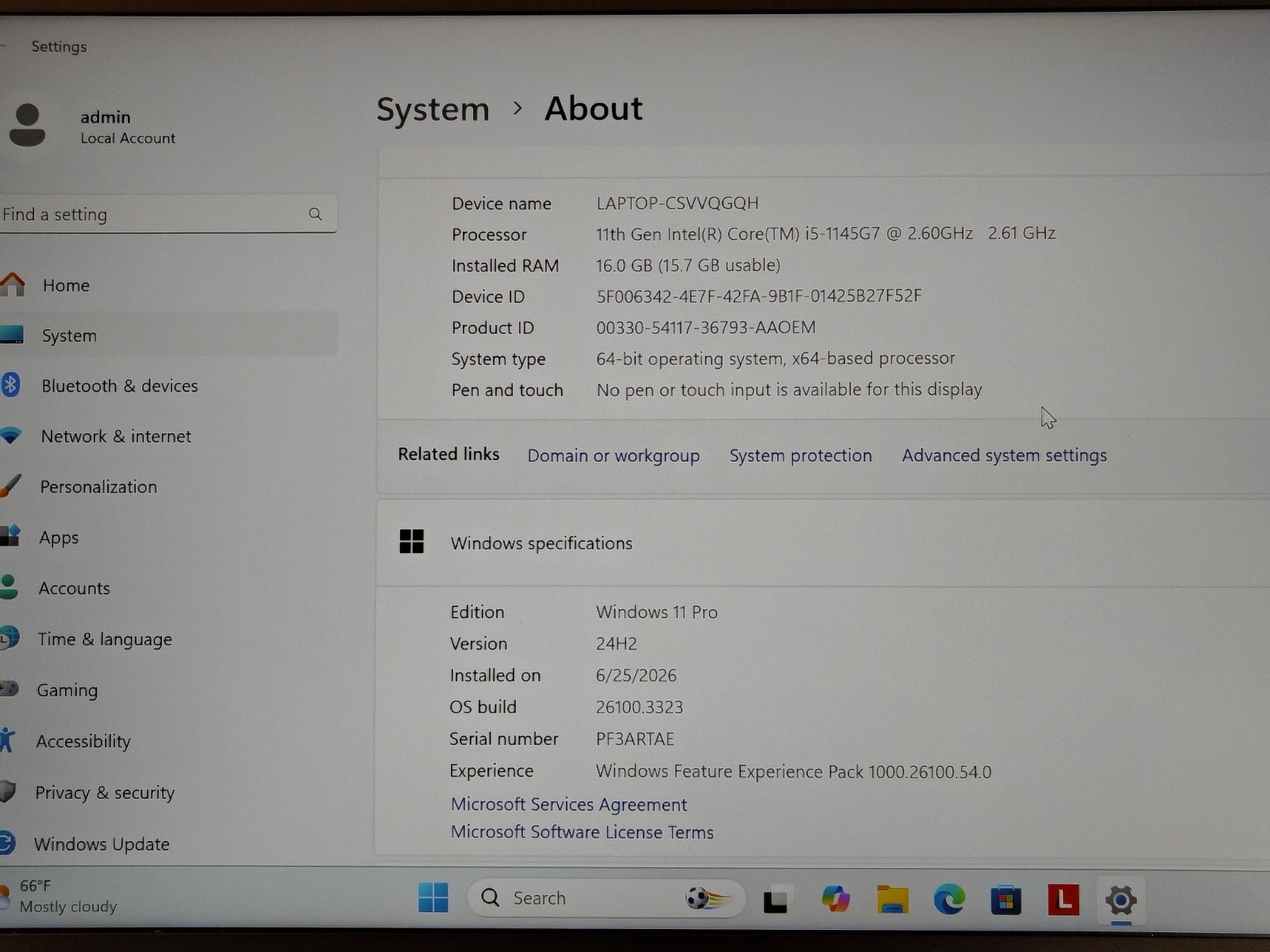This screenshot has height=952, width=1270.
Task: Click the Settings gear taskbar icon
Action: pyautogui.click(x=1121, y=900)
